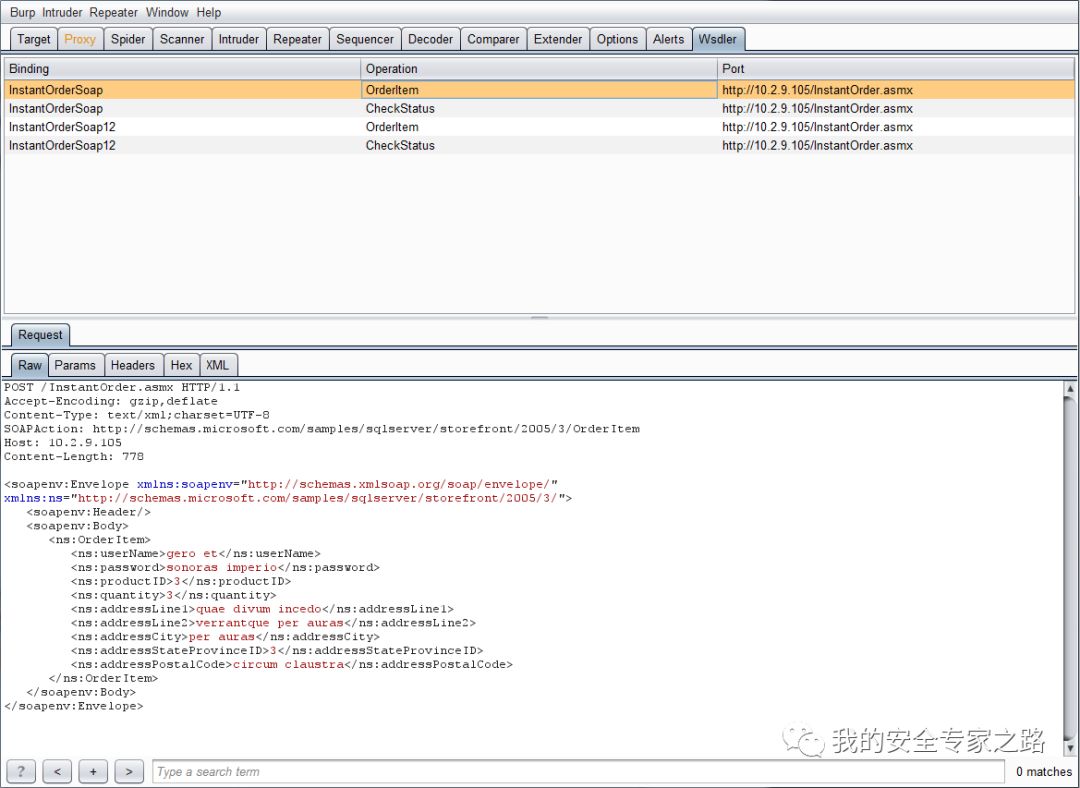Click the password value 'sonoras imperio'
This screenshot has height=788, width=1080.
pyautogui.click(x=221, y=567)
